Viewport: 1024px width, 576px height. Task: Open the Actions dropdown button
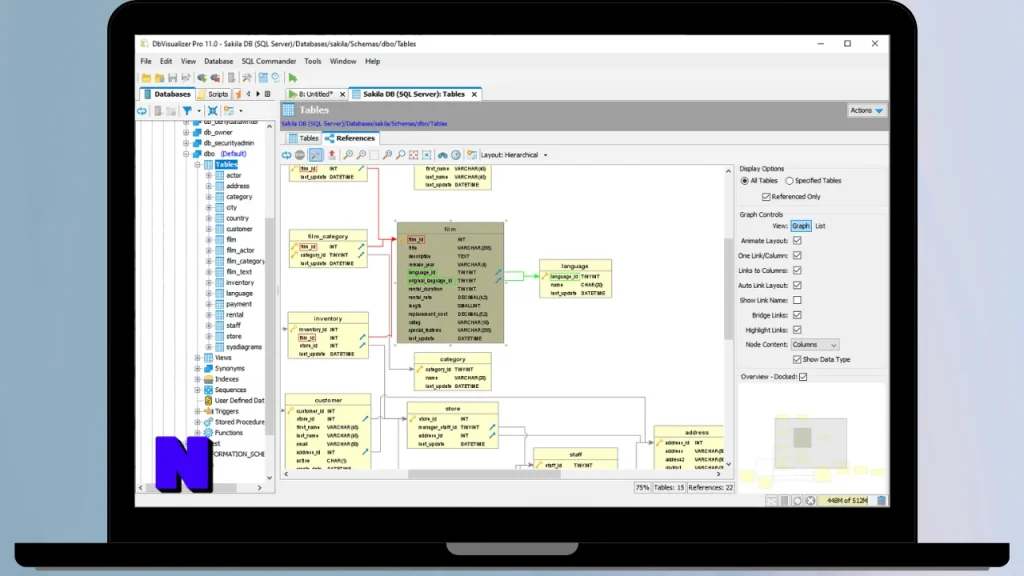867,110
